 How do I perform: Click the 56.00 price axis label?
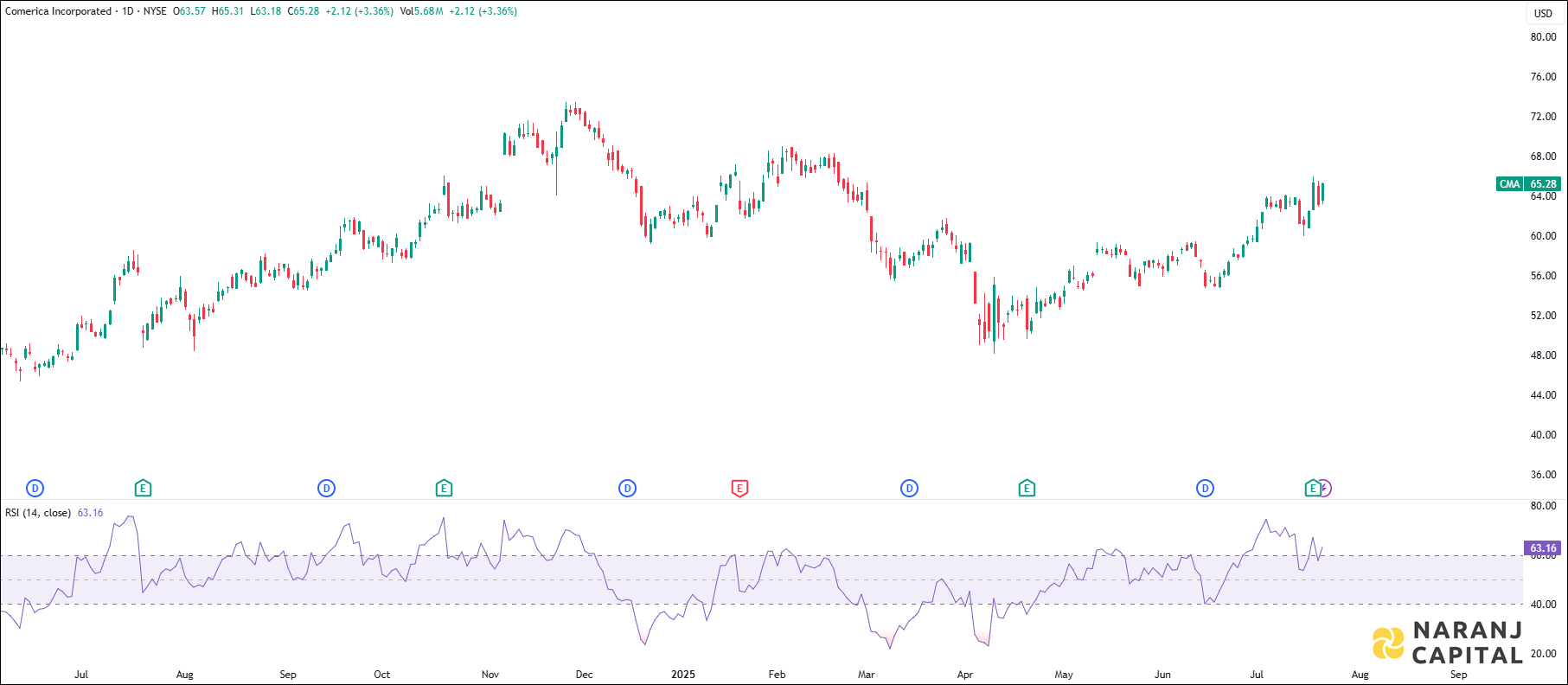pyautogui.click(x=1543, y=276)
